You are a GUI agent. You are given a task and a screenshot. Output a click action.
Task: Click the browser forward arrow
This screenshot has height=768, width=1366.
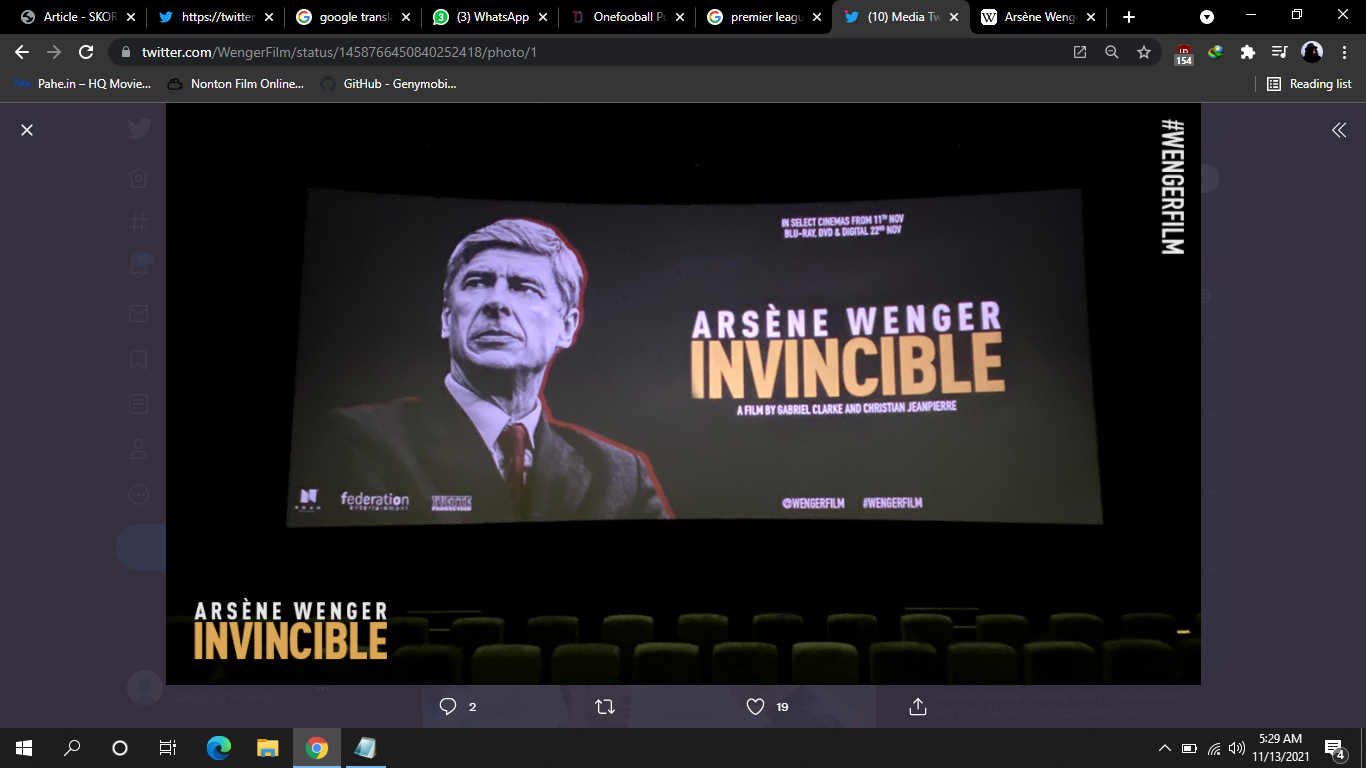54,52
